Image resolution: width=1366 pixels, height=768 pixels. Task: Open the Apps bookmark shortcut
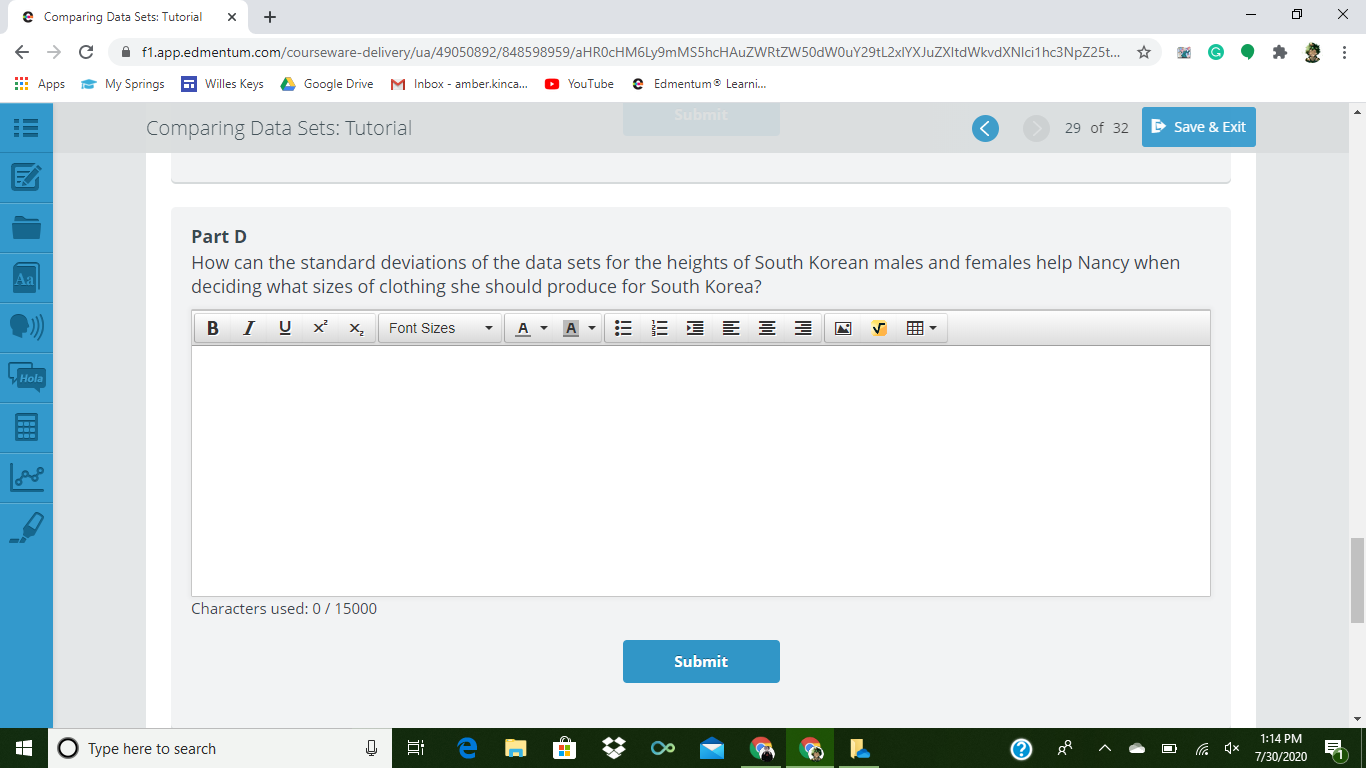point(40,84)
